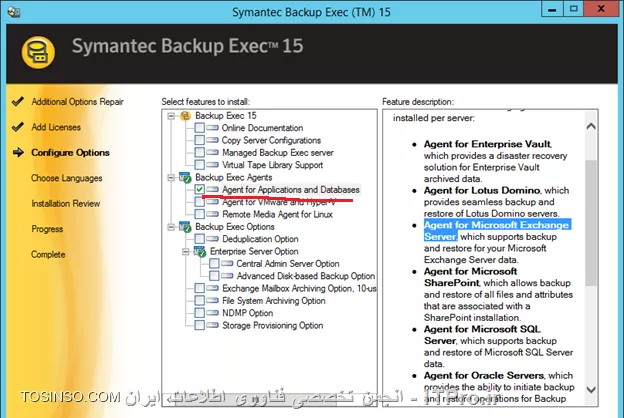Click drive icon beside Advanced Disk-based Backup
The image size is (624, 418).
(x=227, y=276)
